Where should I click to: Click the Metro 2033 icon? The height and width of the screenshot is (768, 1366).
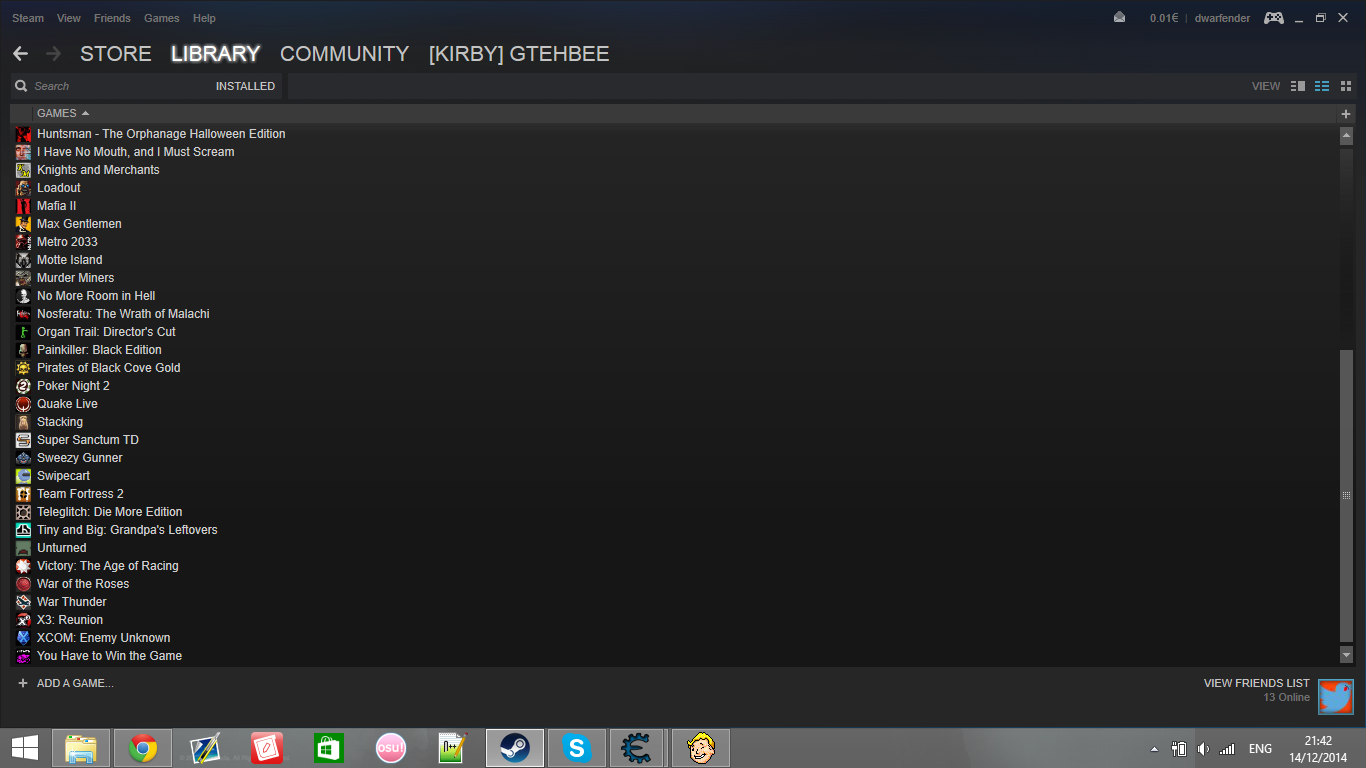tap(23, 242)
